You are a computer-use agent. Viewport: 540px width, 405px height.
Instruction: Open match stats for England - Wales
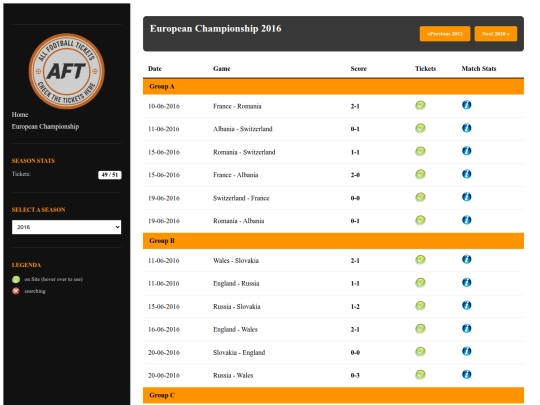click(x=467, y=329)
